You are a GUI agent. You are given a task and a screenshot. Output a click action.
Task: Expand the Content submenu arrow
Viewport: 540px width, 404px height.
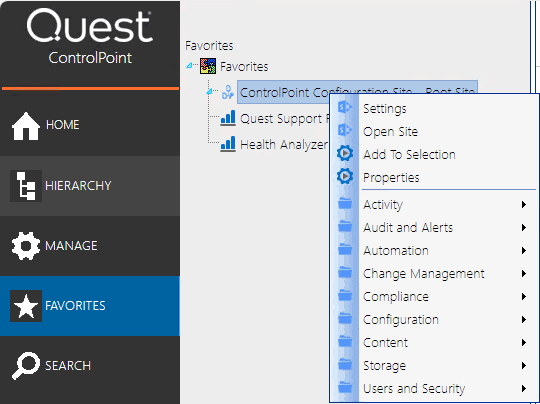[524, 343]
